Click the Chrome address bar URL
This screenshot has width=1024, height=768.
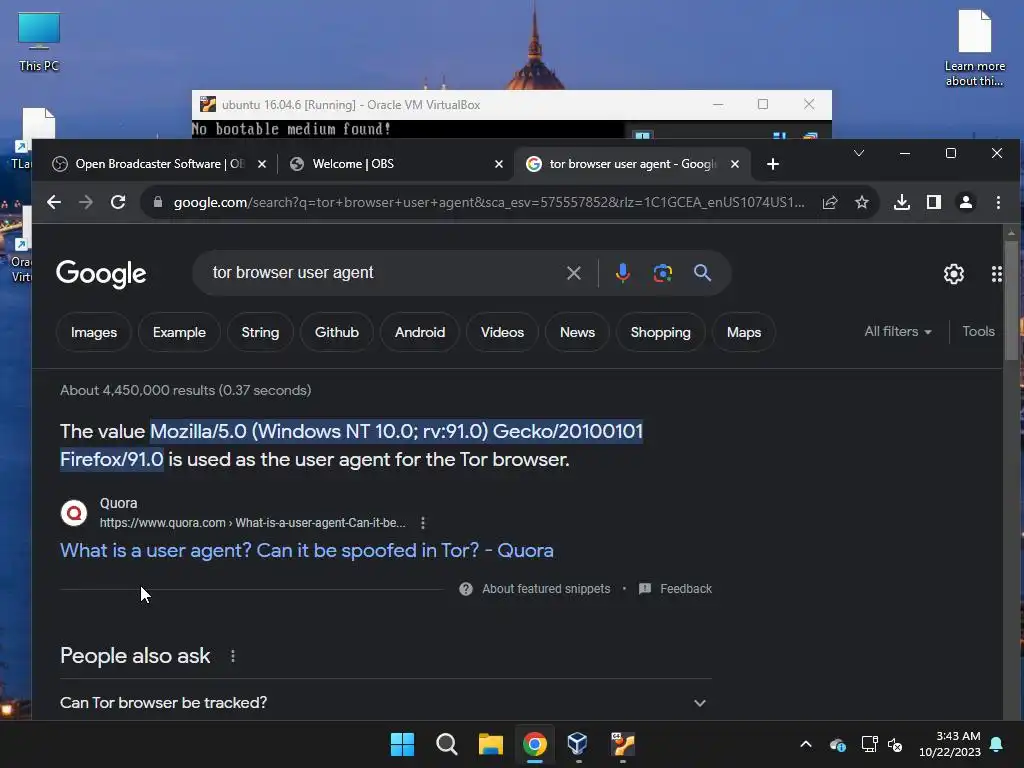click(488, 202)
